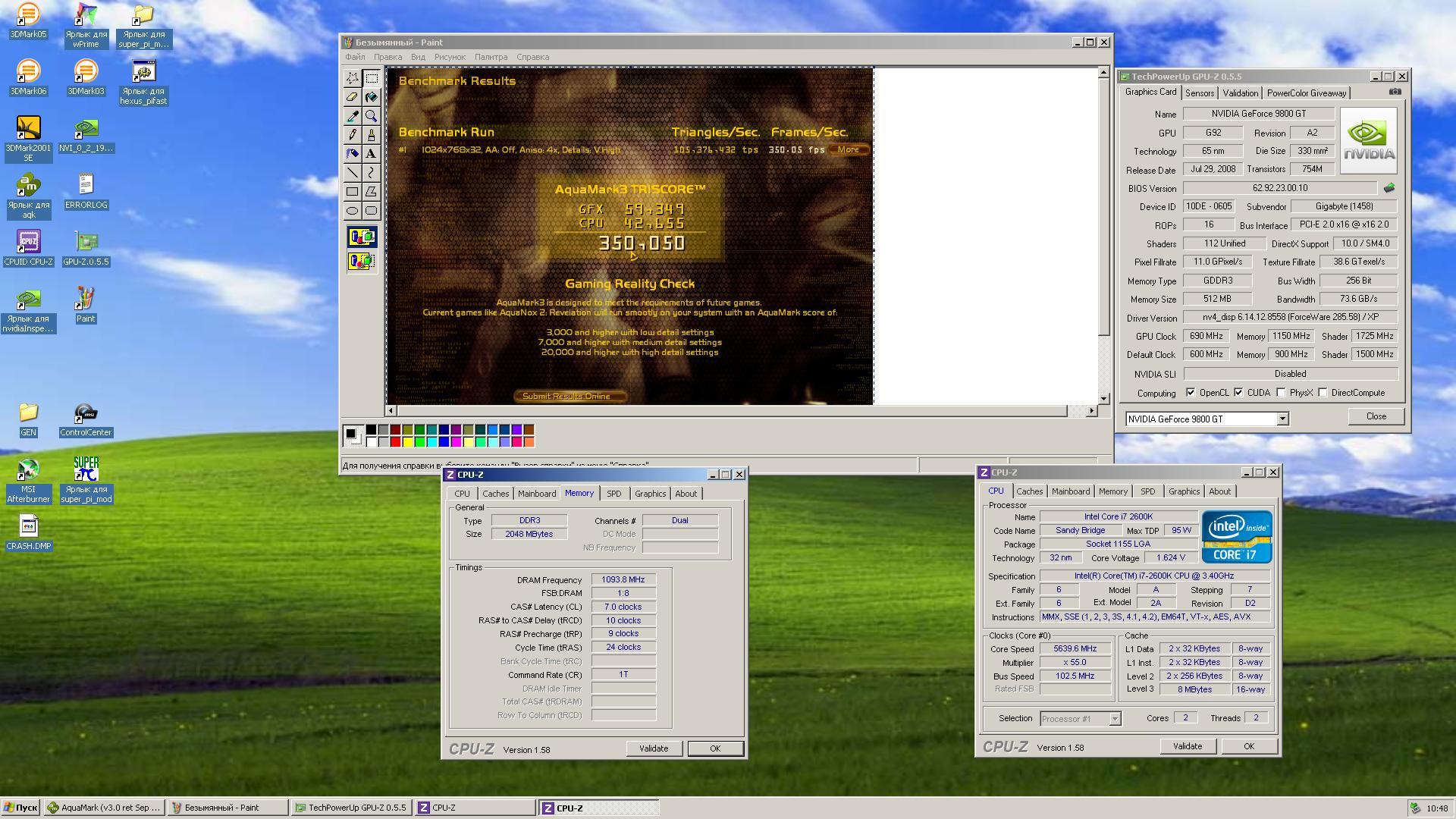
Task: Activate the Magnifier tool in Paint
Action: click(372, 115)
